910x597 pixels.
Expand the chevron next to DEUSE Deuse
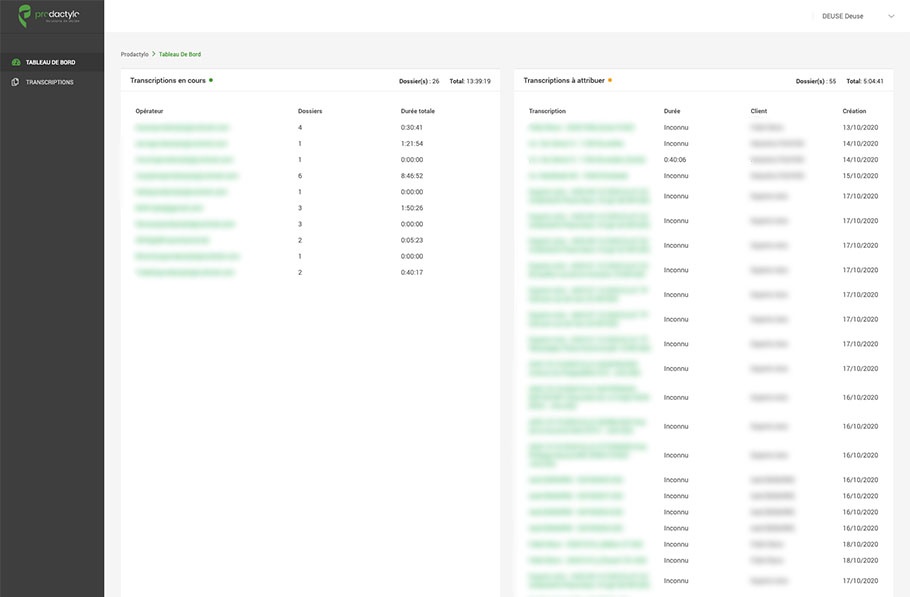890,16
